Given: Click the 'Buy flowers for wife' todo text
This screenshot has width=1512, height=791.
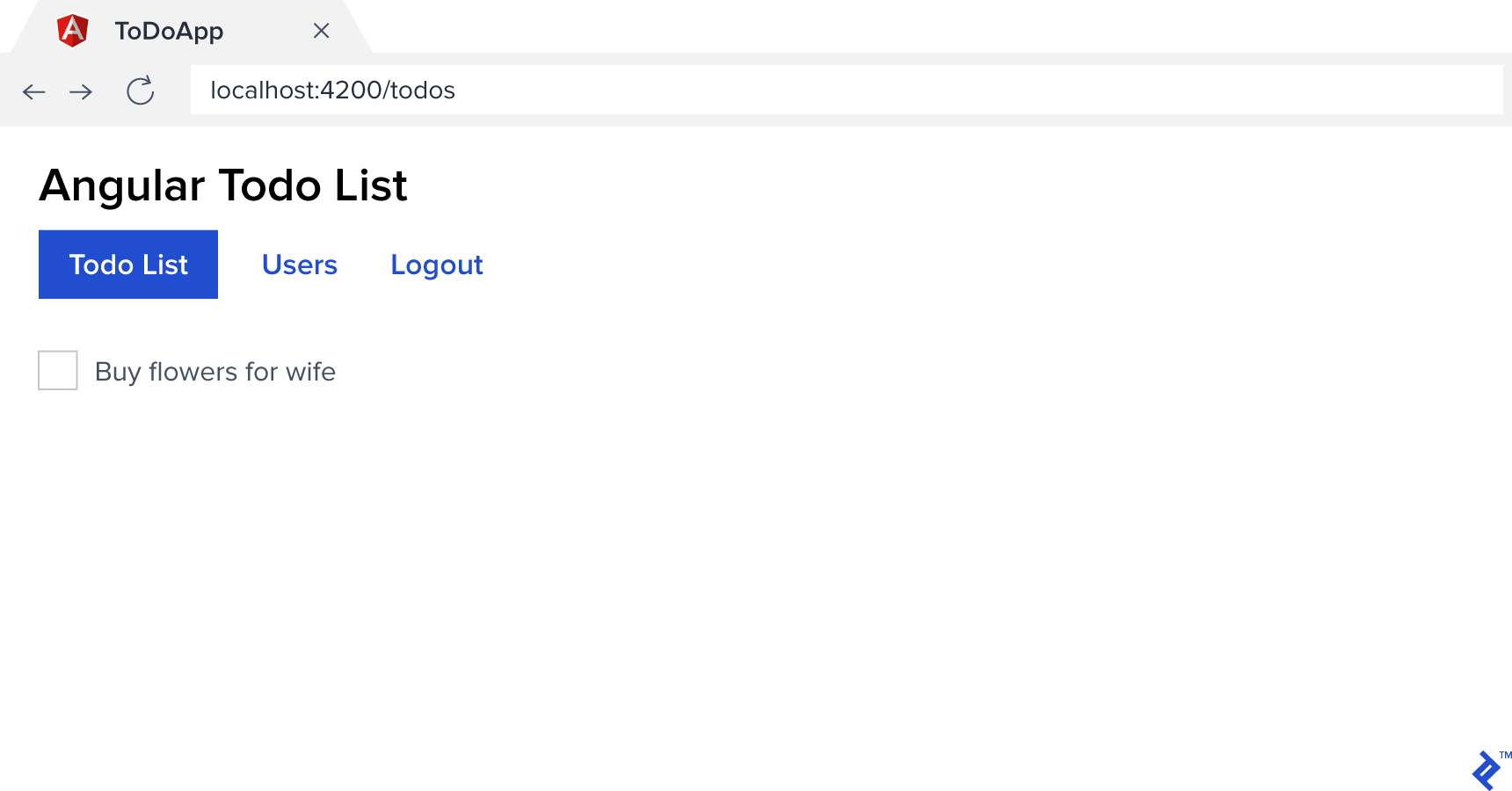Looking at the screenshot, I should pos(215,371).
